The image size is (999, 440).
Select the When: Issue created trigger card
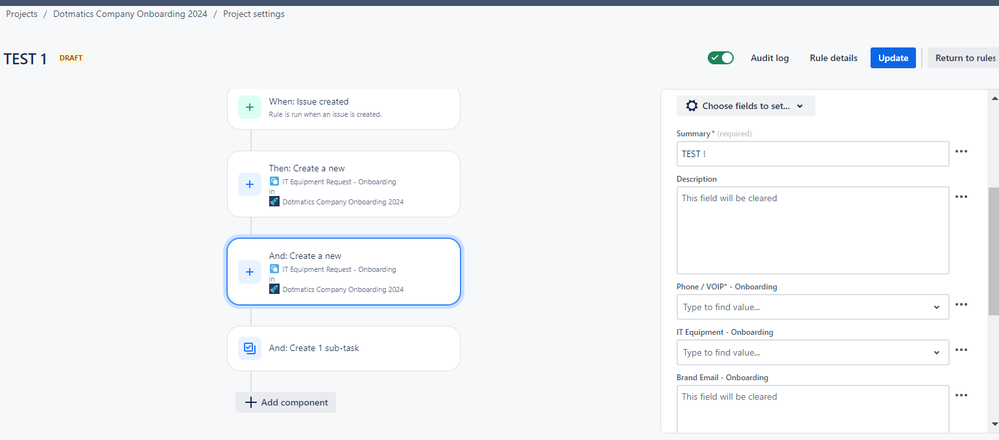point(343,108)
